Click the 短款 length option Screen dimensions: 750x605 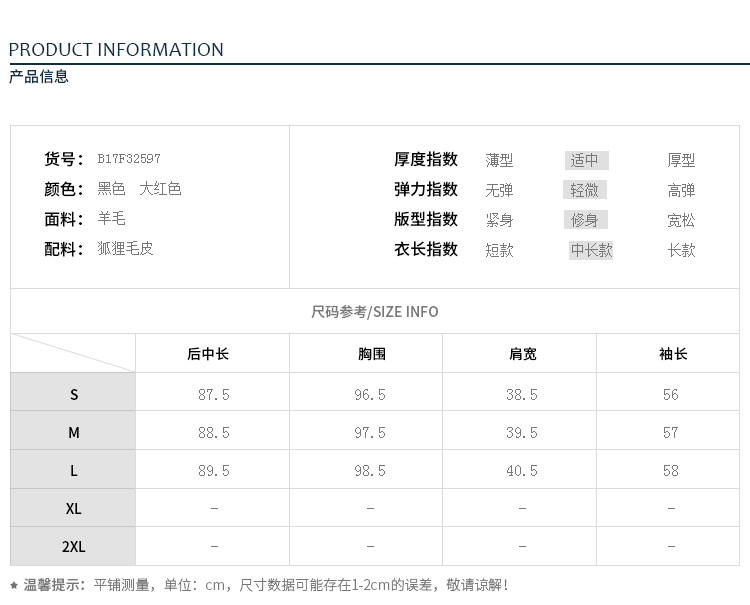499,250
